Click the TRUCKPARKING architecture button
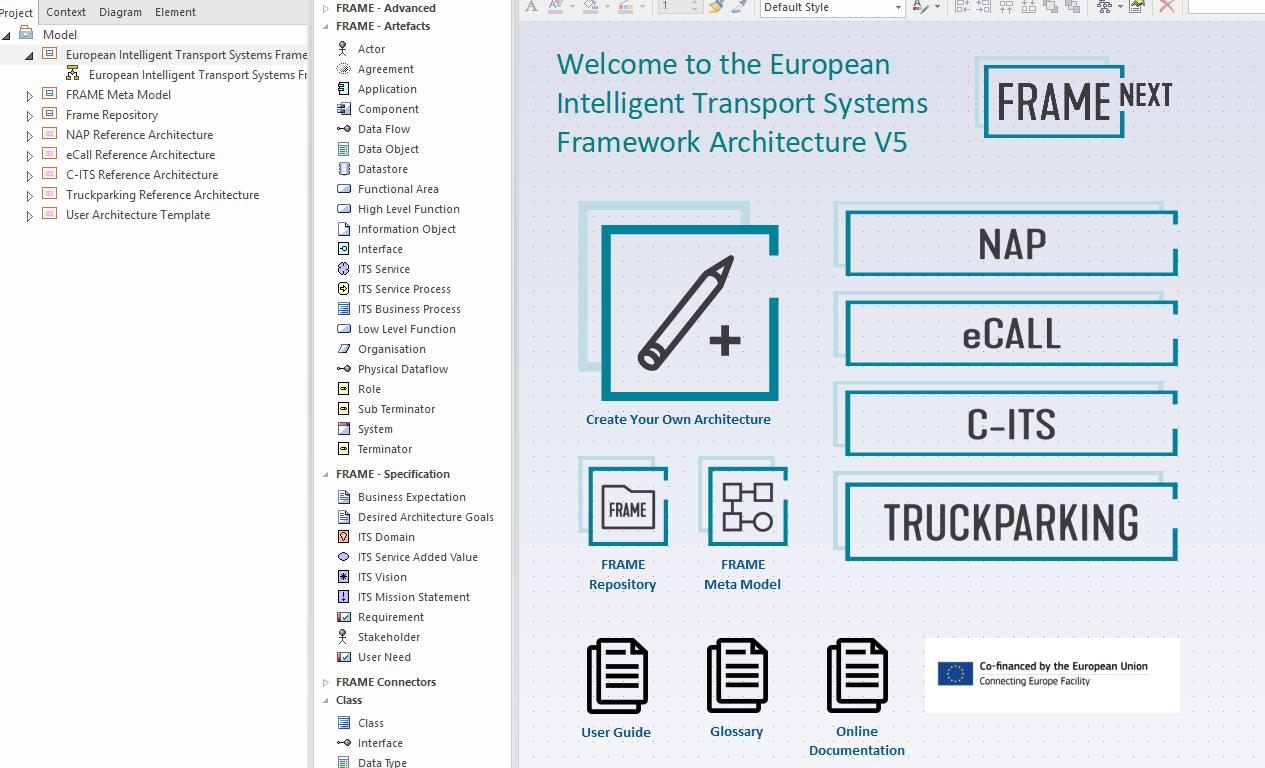Viewport: 1265px width, 768px height. point(1011,522)
